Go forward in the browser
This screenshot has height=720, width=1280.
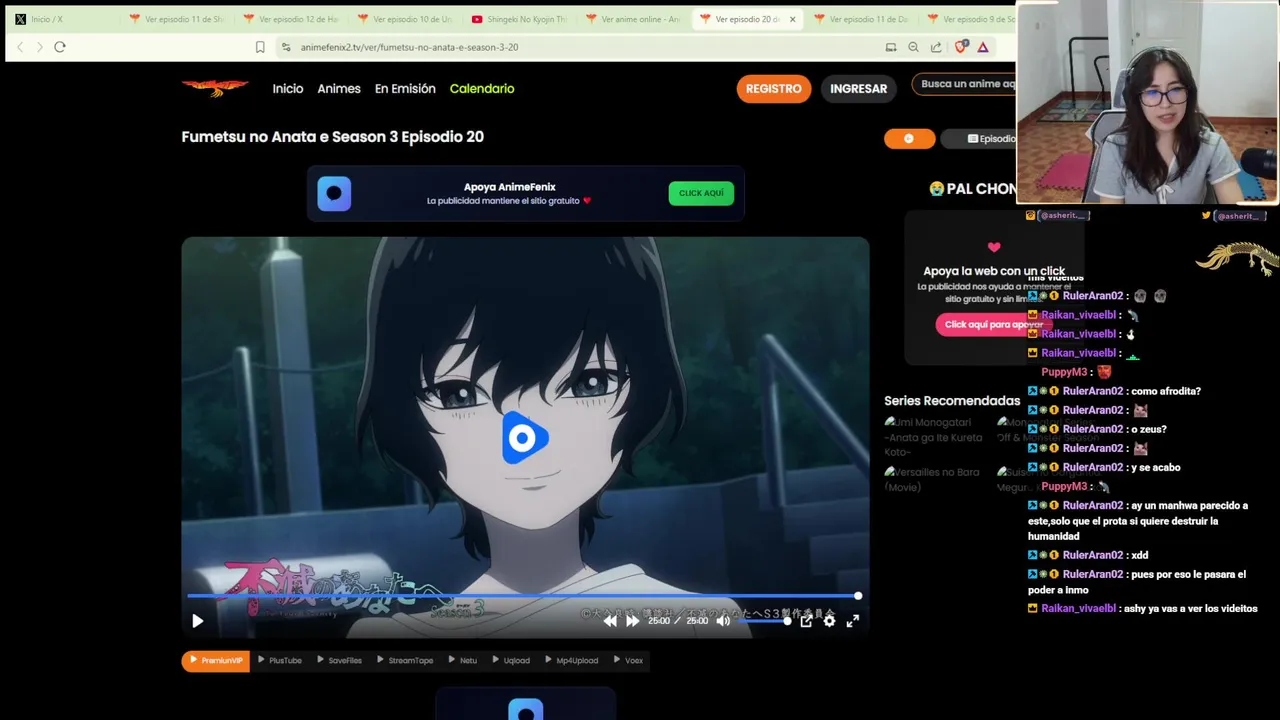pyautogui.click(x=40, y=47)
